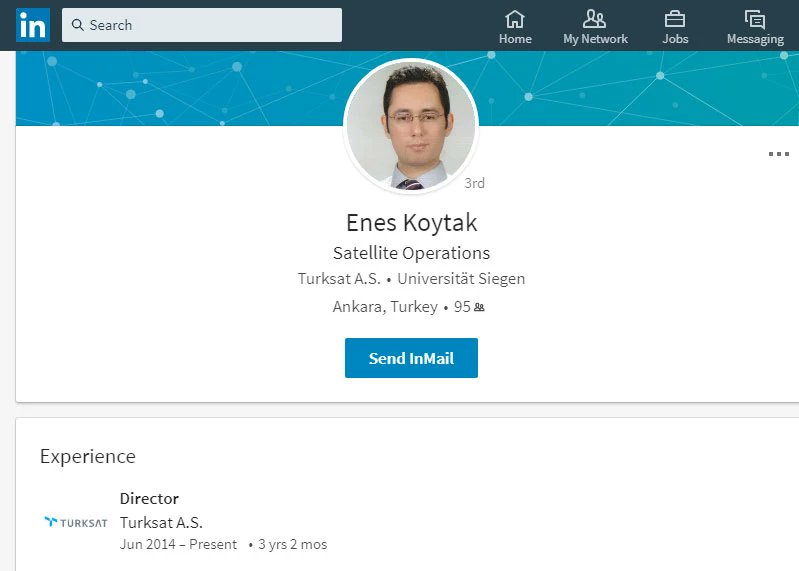Image resolution: width=799 pixels, height=571 pixels.
Task: Open the three-dot more options menu
Action: (779, 154)
